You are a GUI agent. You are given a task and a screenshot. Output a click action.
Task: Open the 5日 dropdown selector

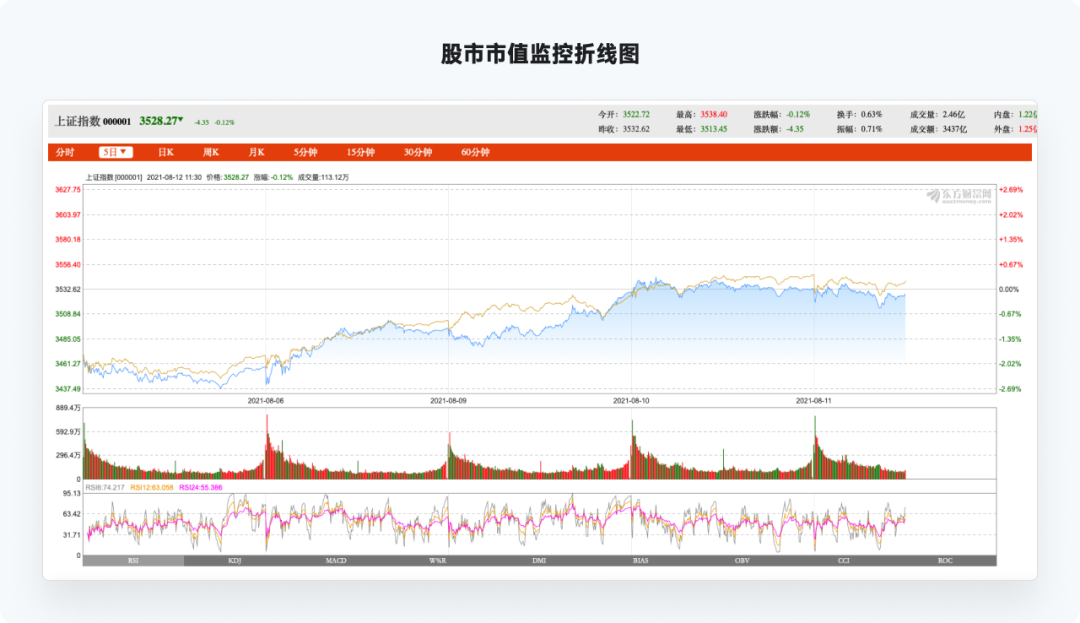coord(115,152)
